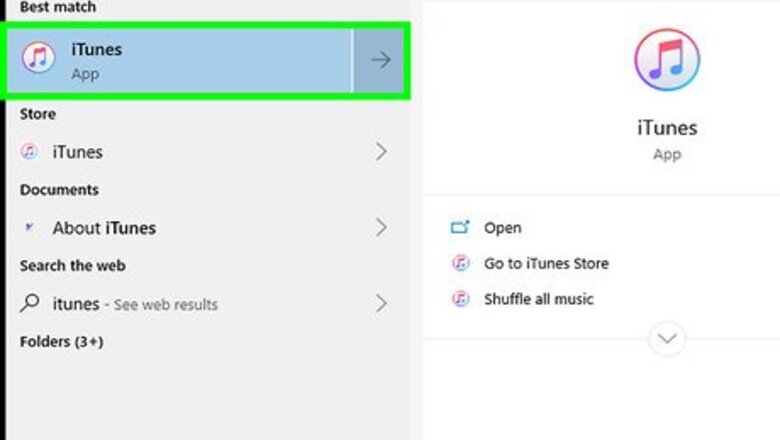Expand the itunes web results chevron

click(381, 303)
